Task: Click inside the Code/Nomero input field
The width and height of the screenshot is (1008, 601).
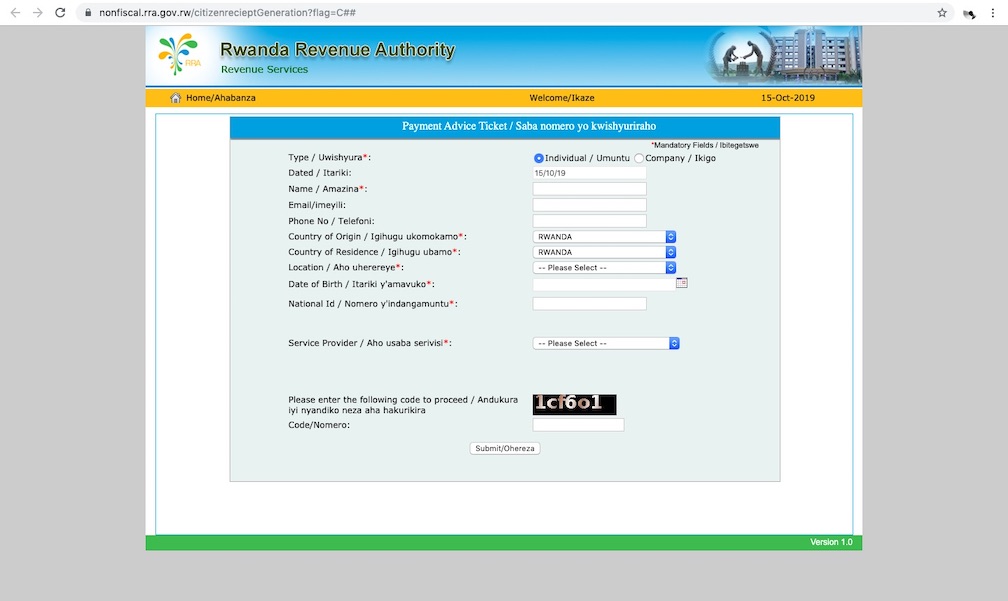Action: pyautogui.click(x=578, y=424)
